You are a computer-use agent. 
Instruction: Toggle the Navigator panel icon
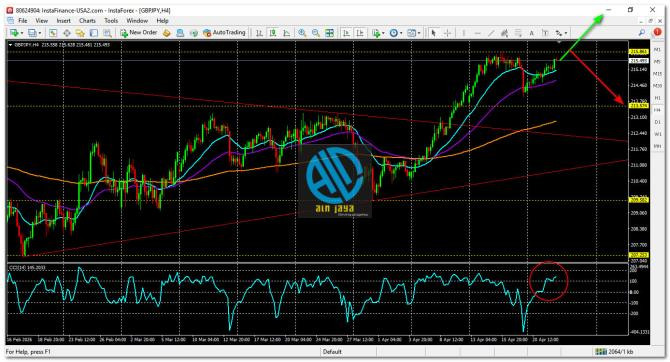click(x=80, y=33)
